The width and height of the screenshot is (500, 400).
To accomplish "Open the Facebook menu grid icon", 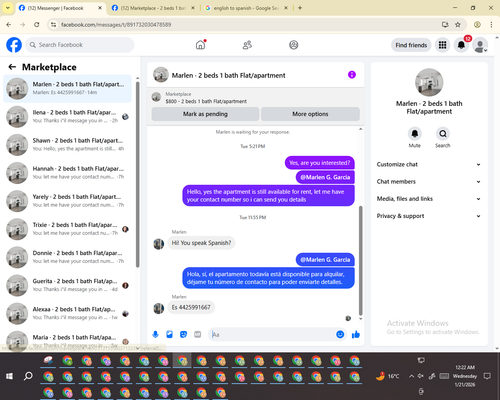I will click(x=442, y=45).
